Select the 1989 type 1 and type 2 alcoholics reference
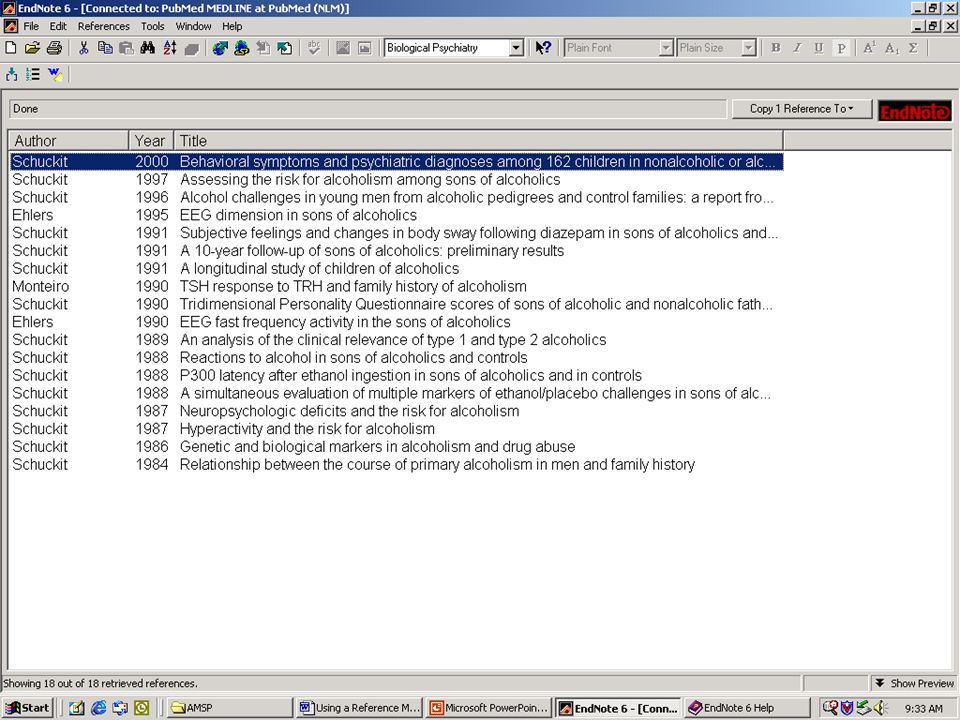 pos(396,339)
